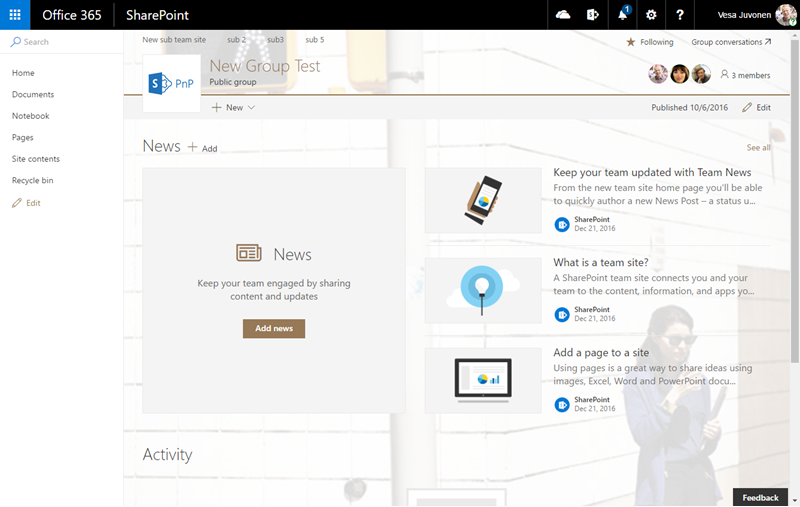This screenshot has width=800, height=507.
Task: Open the OneDrive cloud icon in header
Action: 563,15
